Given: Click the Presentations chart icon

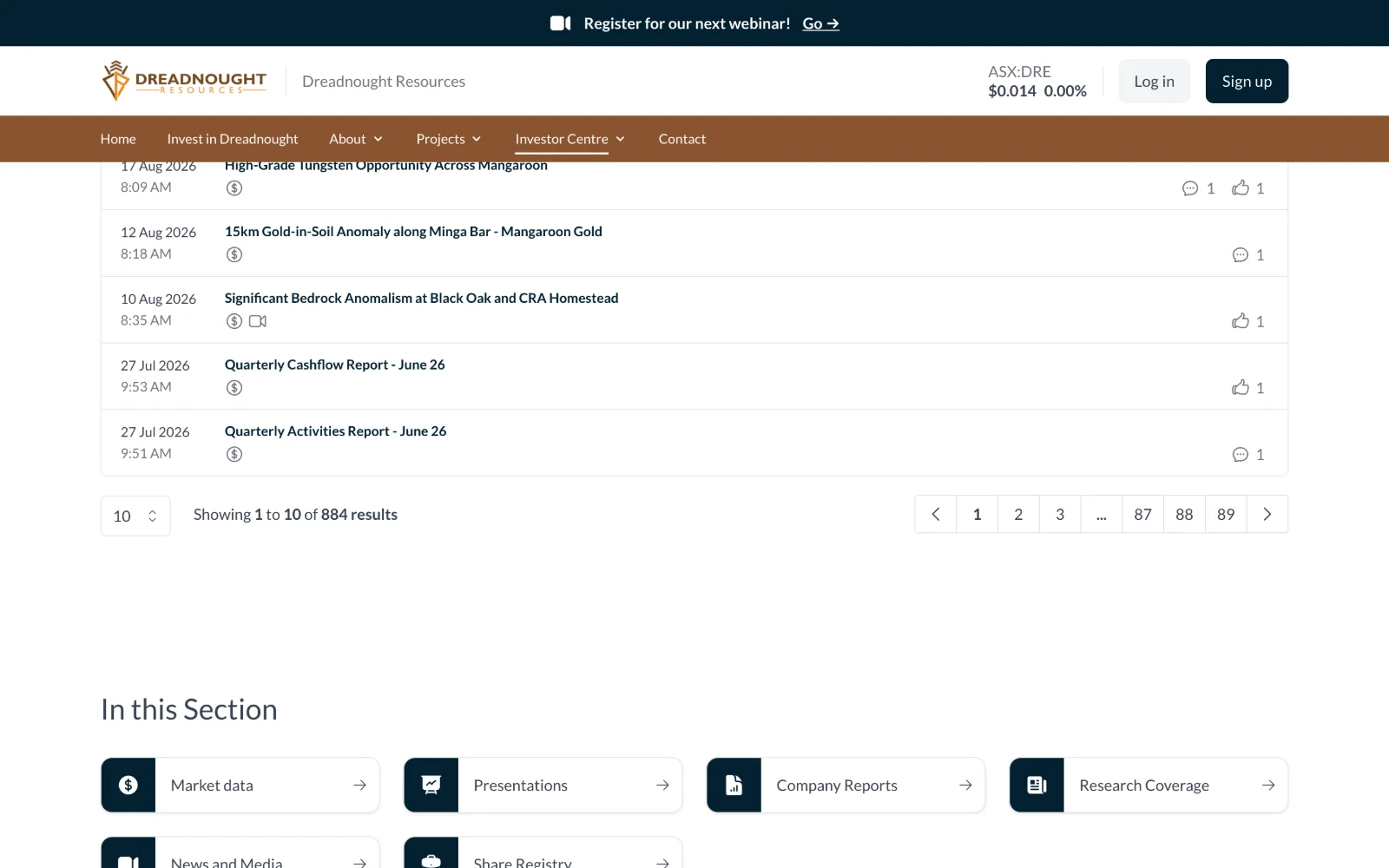Looking at the screenshot, I should click(431, 786).
